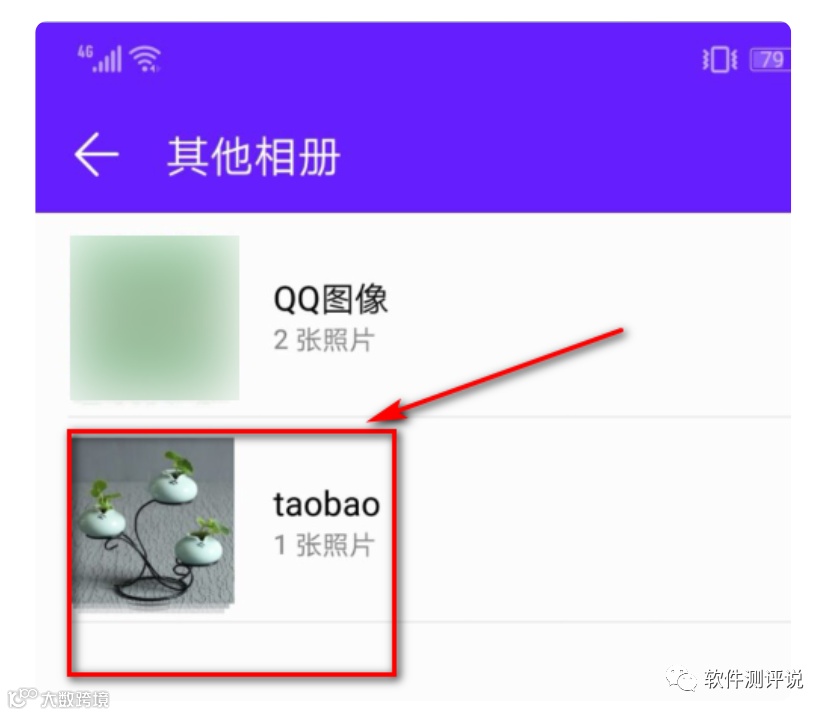
Task: Click the 大数跨境 logo icon
Action: [23, 698]
